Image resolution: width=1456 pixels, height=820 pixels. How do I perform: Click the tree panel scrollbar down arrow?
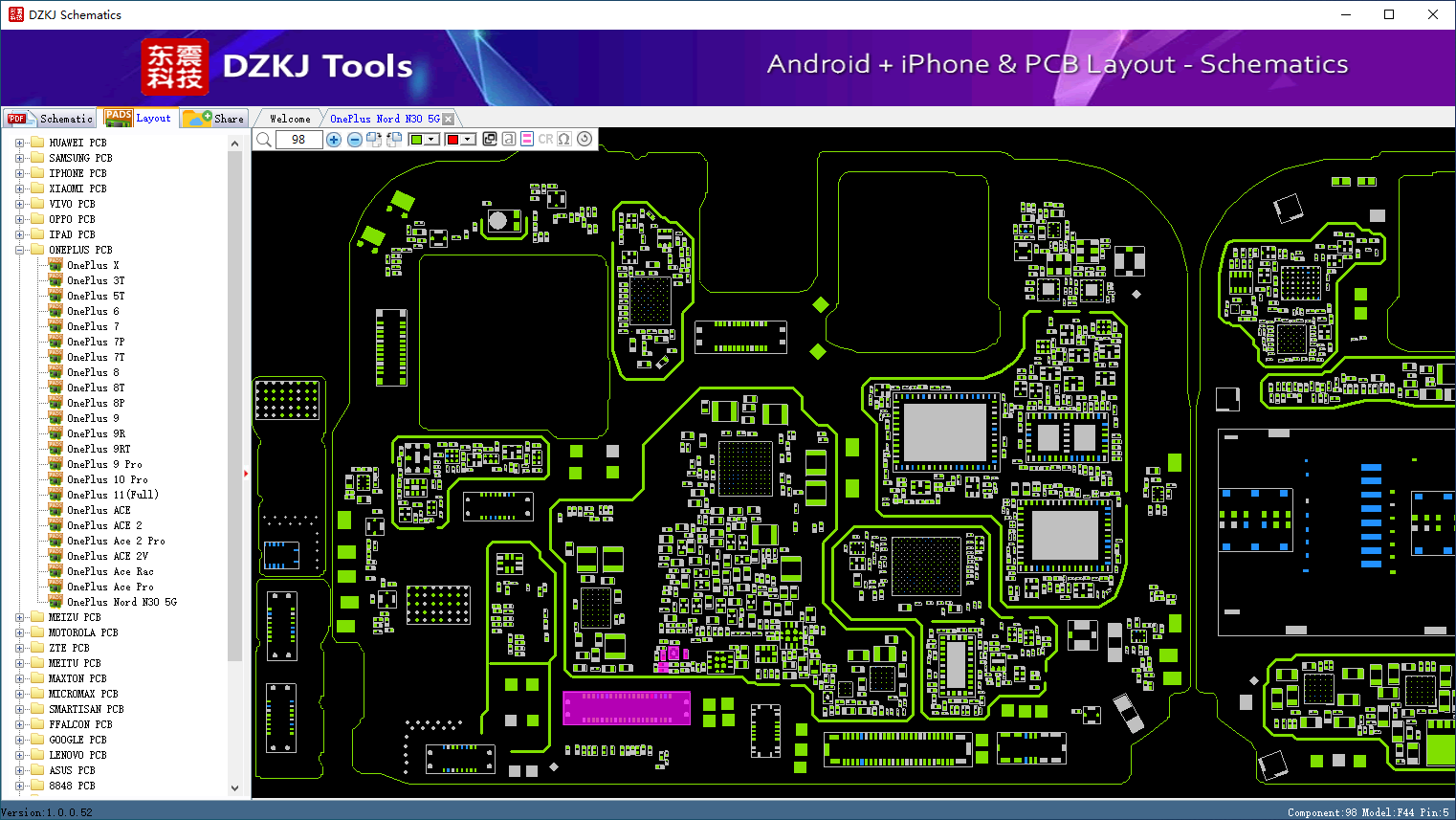[x=235, y=788]
